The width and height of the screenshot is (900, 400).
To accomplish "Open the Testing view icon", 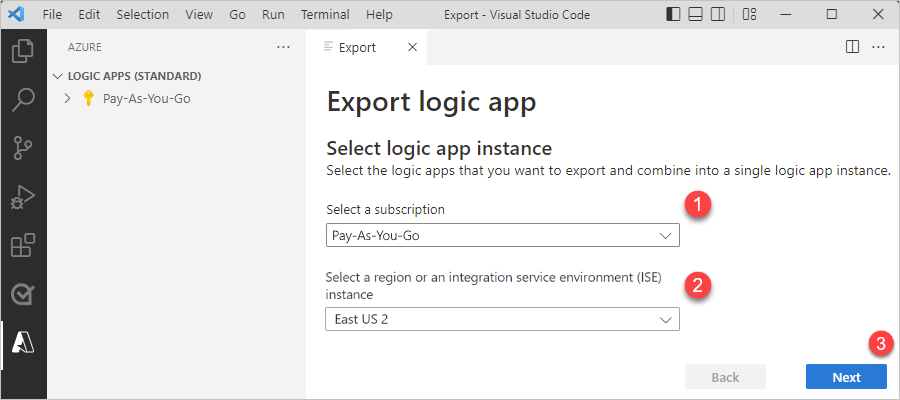I will (x=23, y=294).
